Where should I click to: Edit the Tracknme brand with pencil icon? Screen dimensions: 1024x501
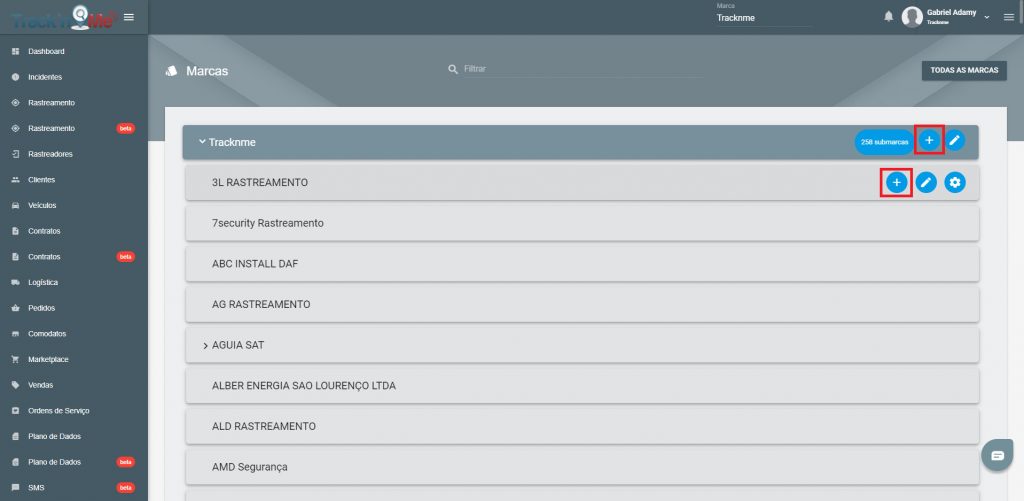(955, 140)
